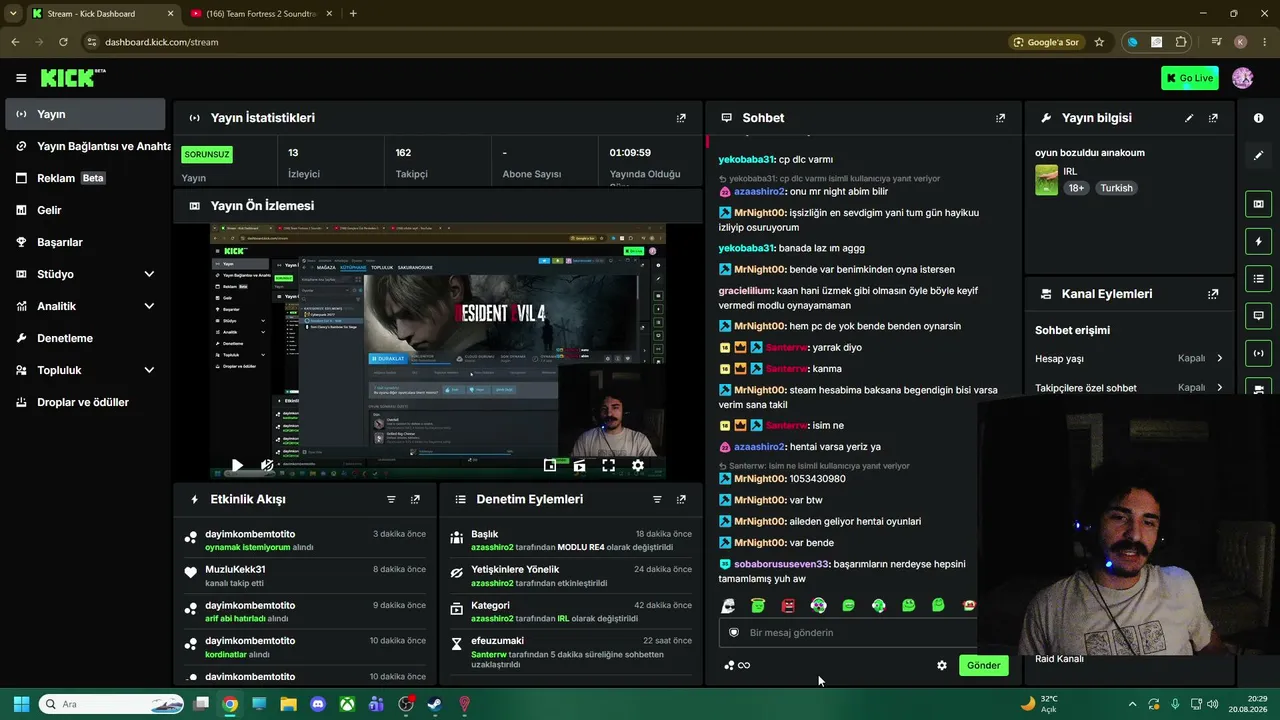Go to Gelir in the sidebar

[x=85, y=210]
